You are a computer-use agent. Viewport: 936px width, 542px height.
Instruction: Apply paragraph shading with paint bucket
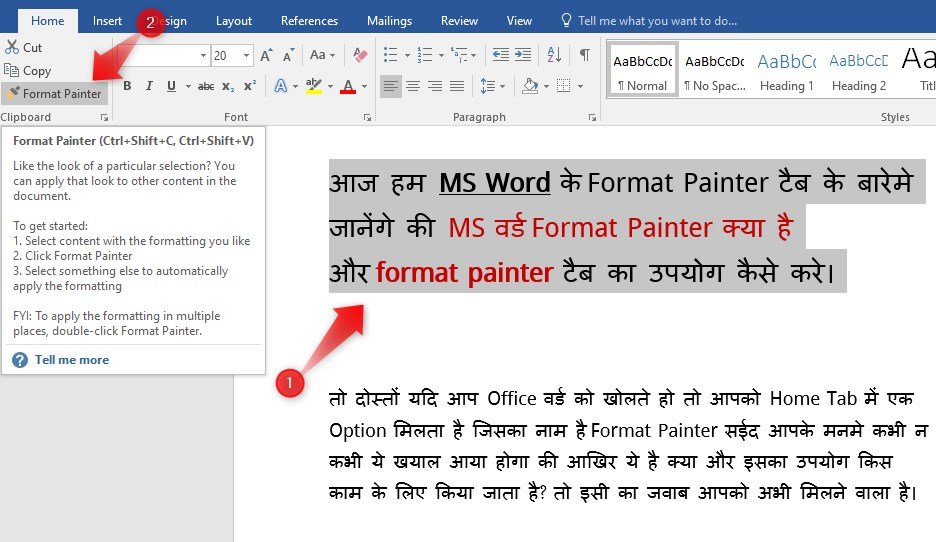point(530,86)
